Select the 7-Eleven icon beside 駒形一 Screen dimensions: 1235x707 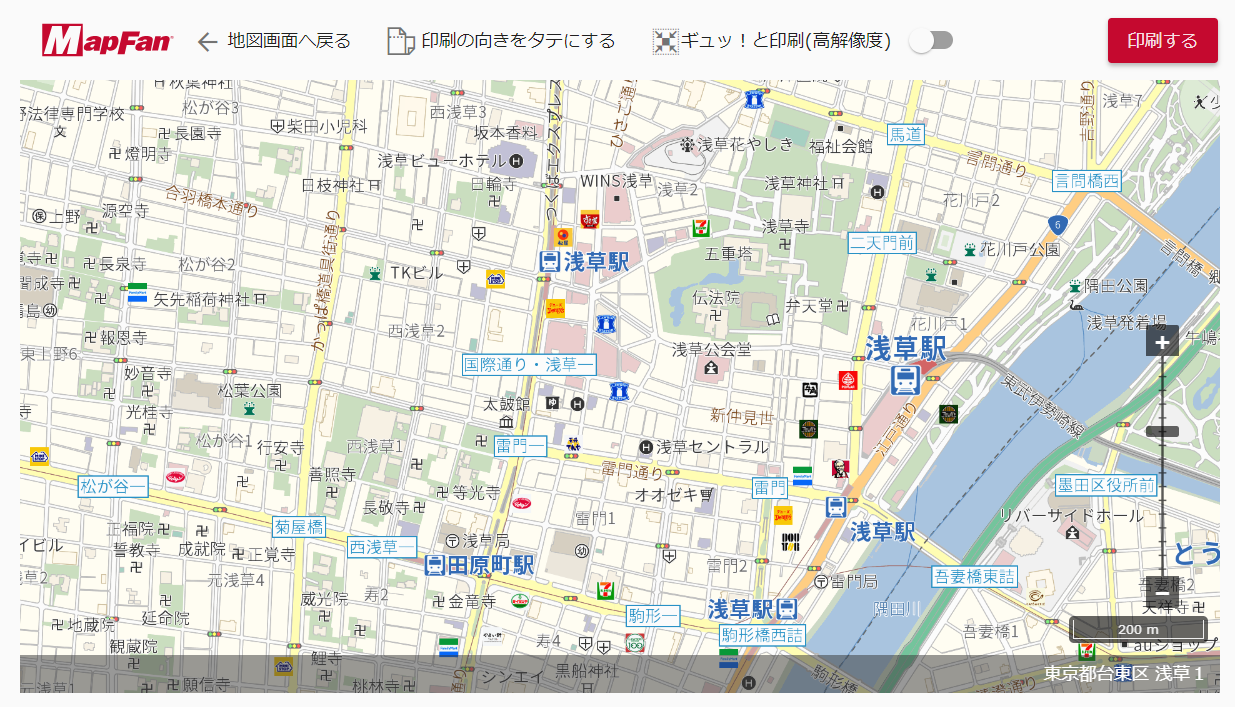[606, 590]
